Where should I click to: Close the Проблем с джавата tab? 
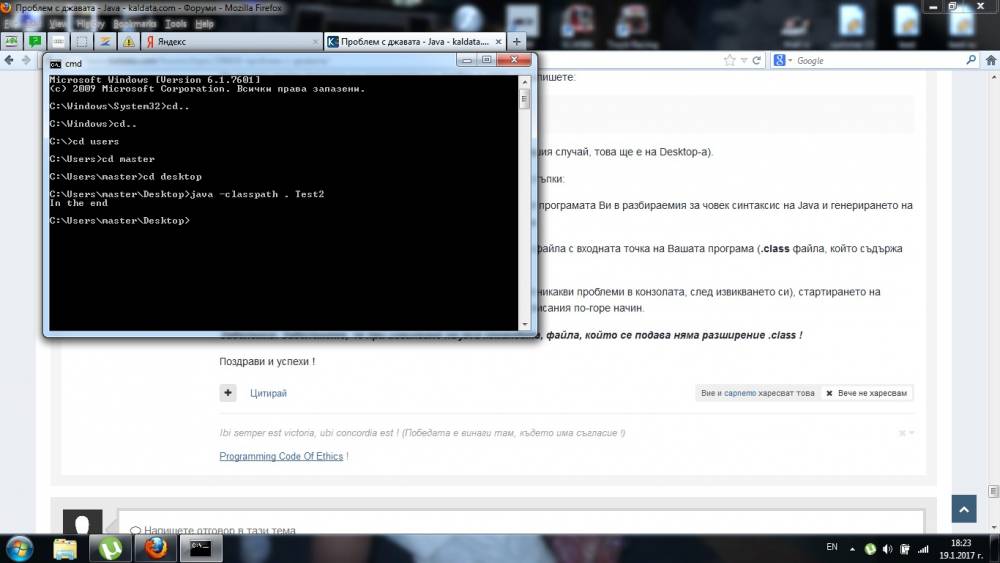498,41
